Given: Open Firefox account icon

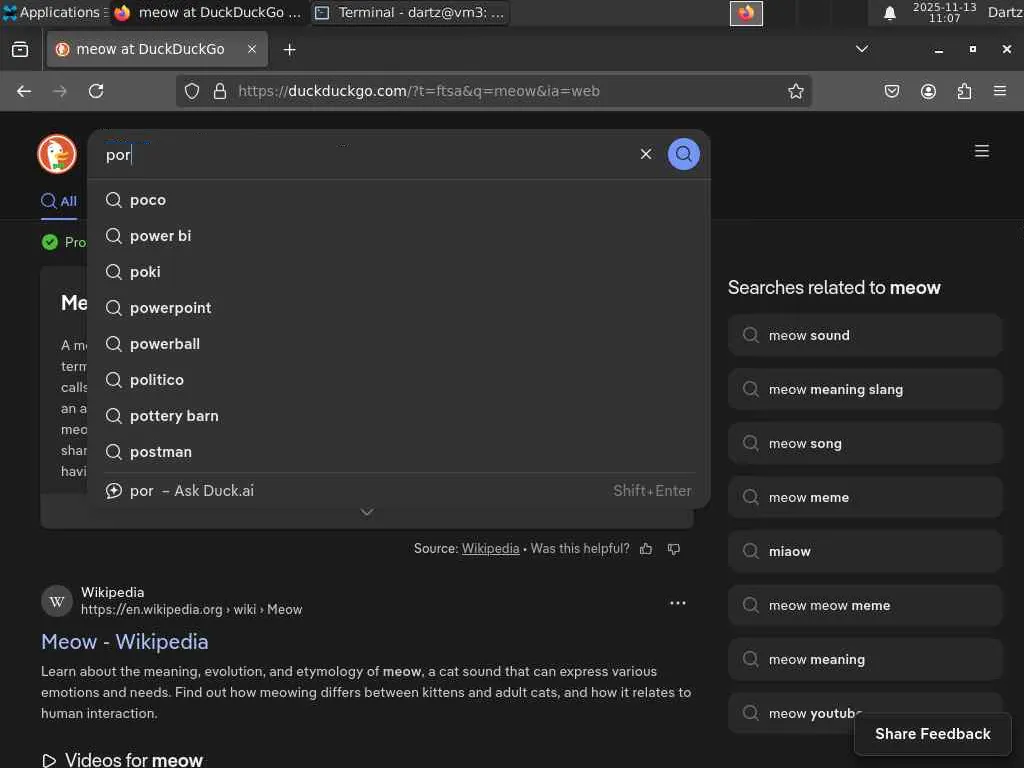Looking at the screenshot, I should coord(928,91).
